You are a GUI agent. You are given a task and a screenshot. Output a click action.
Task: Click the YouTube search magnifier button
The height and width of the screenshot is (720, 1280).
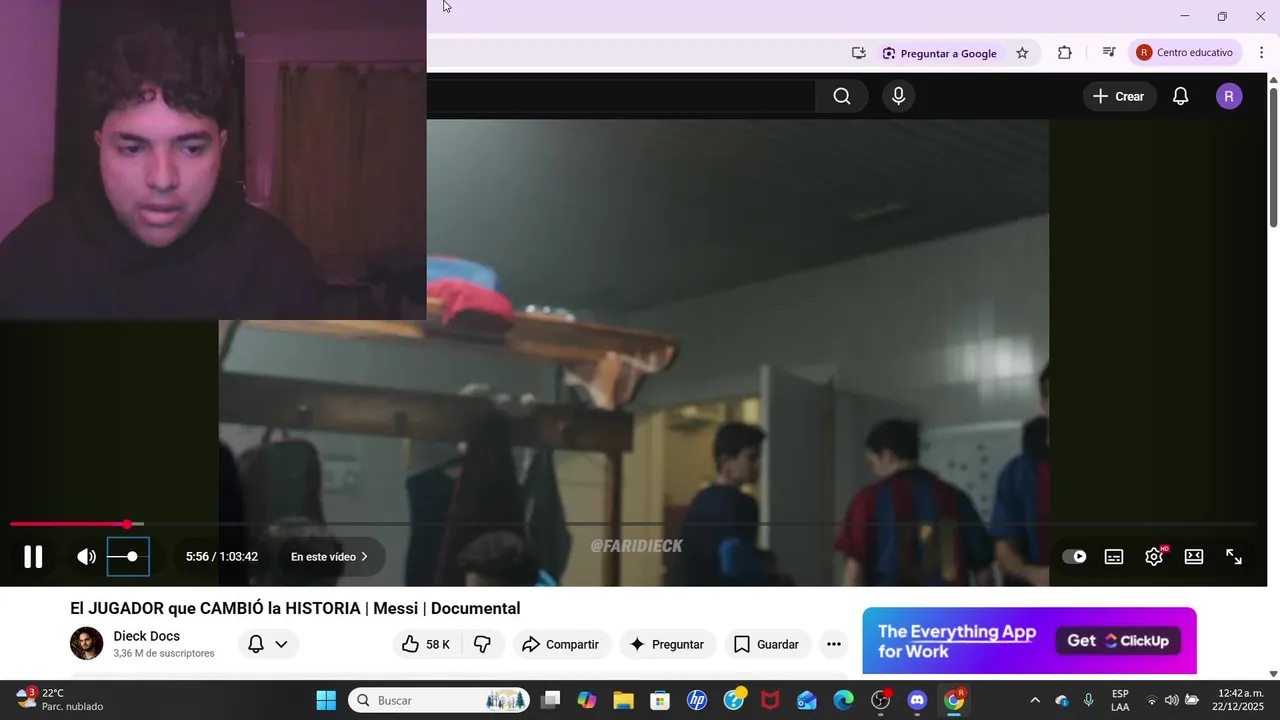click(x=842, y=96)
